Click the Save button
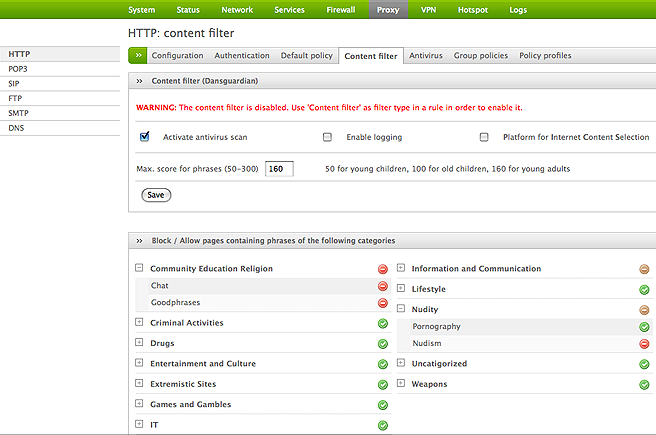 (x=156, y=195)
